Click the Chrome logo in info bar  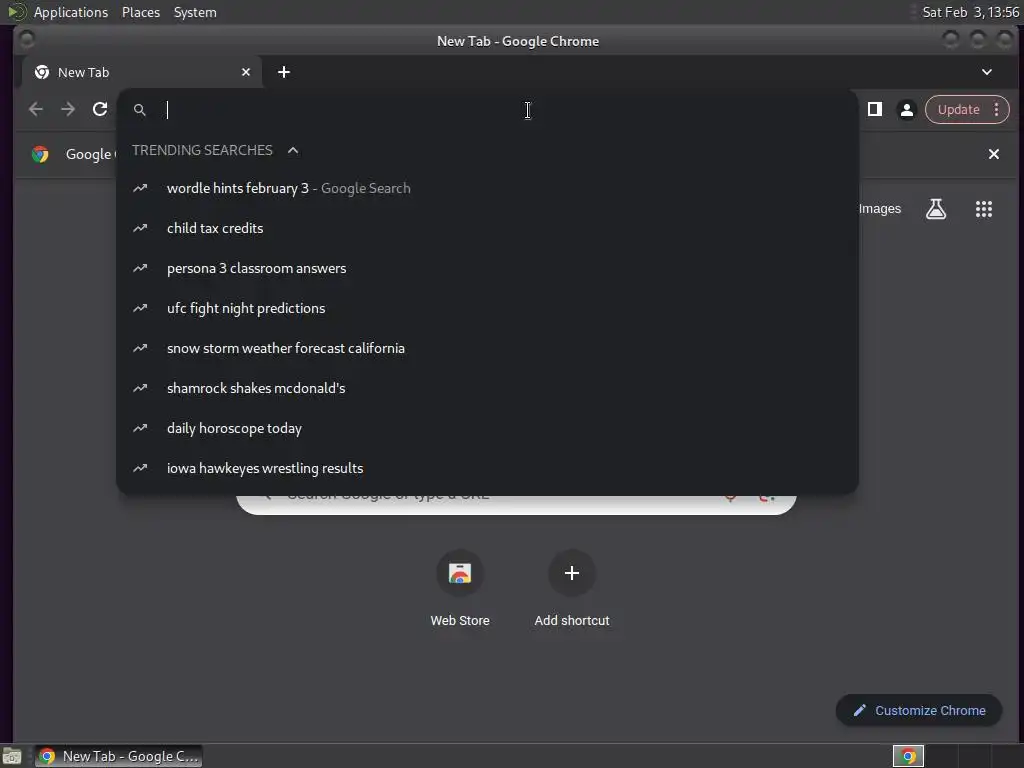pyautogui.click(x=40, y=154)
